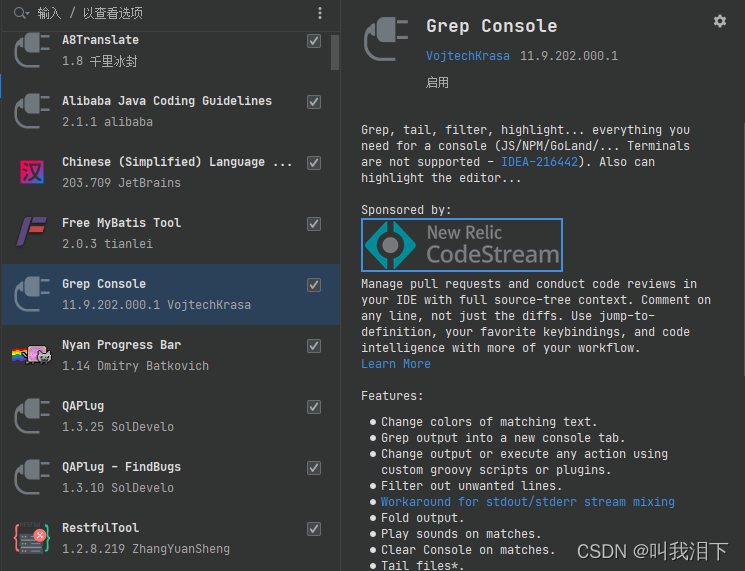Click '1.14 Dmitry Batkovich' text
Image resolution: width=745 pixels, height=571 pixels.
coord(135,366)
